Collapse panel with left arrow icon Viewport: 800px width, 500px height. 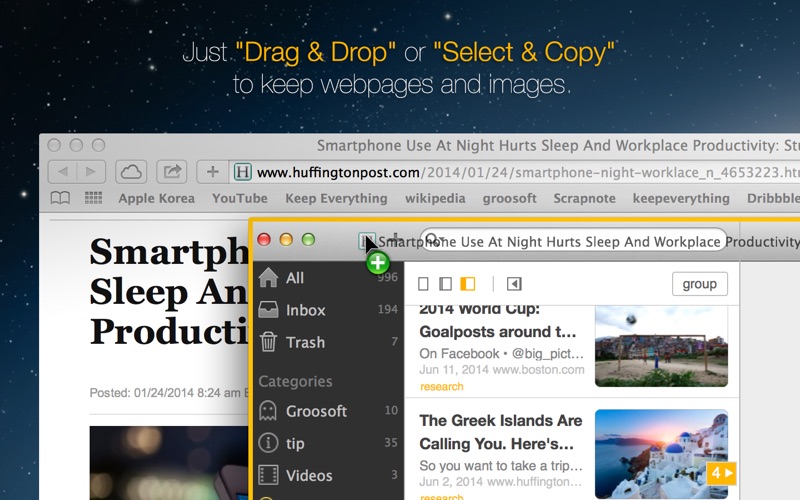tap(514, 284)
